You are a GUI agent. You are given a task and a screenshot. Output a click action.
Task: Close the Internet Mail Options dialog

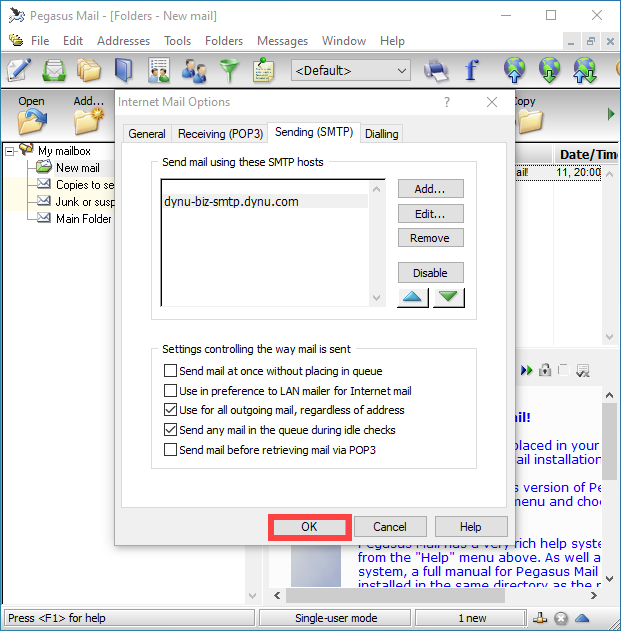(x=492, y=102)
